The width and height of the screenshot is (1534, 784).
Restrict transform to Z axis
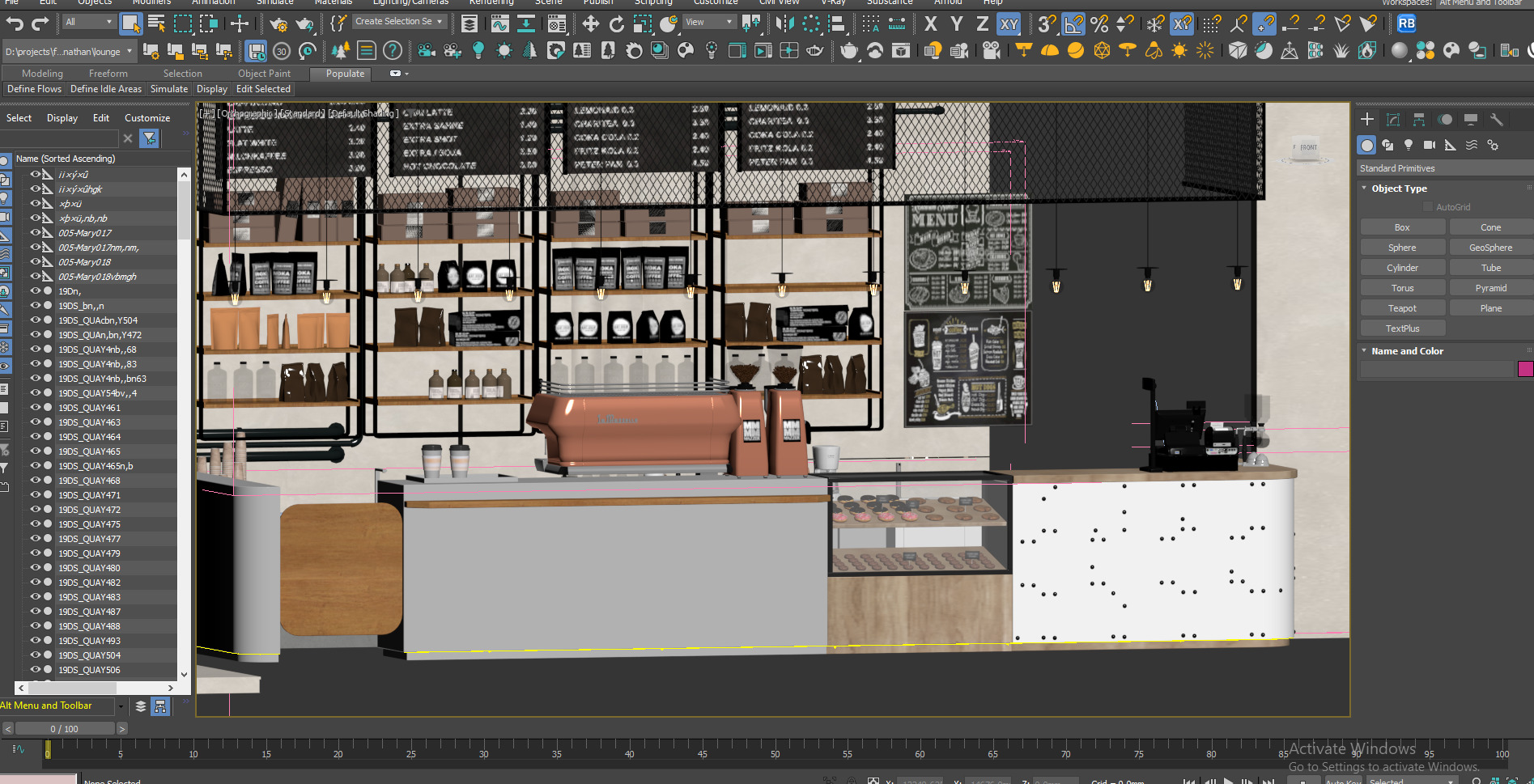tap(982, 23)
